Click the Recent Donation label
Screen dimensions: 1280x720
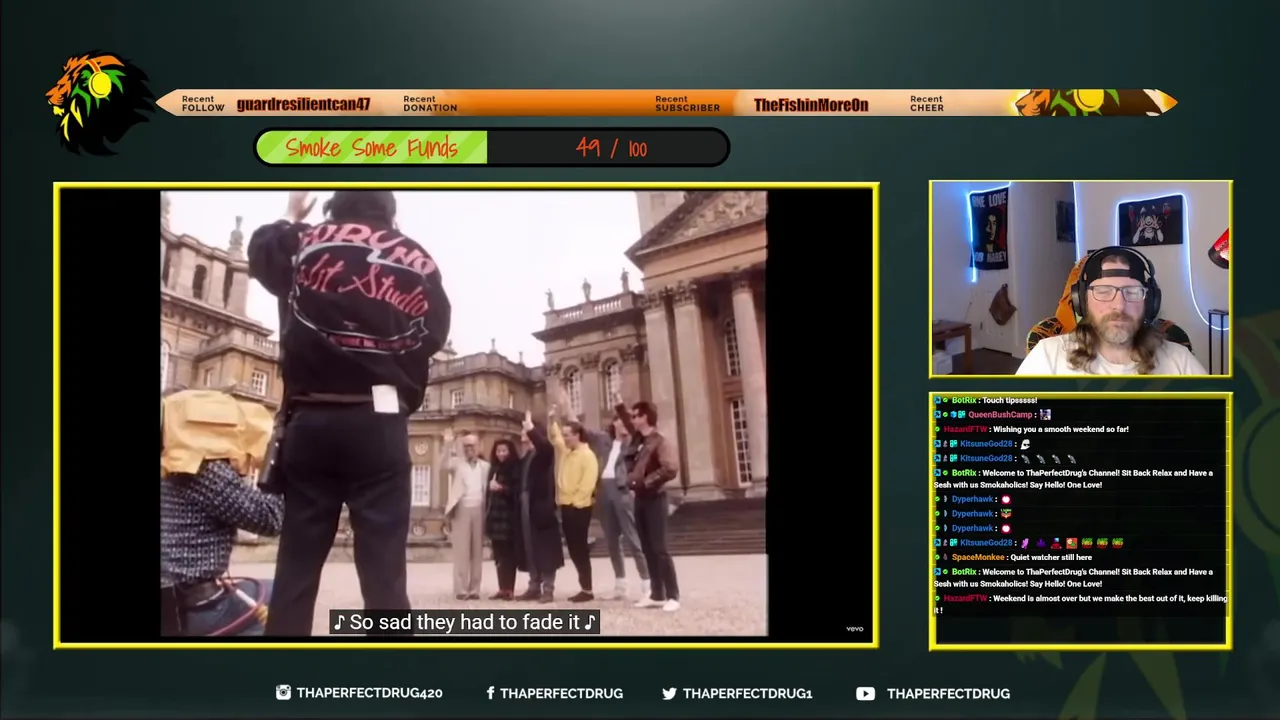point(430,104)
